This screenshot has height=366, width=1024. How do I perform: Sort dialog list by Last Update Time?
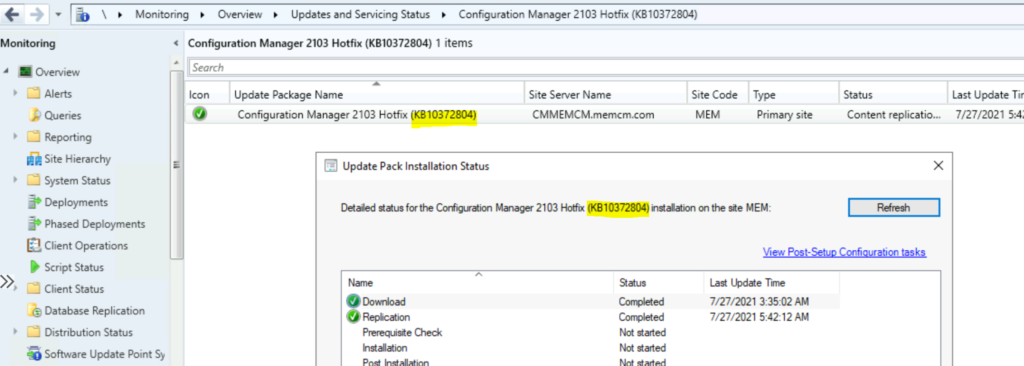[x=771, y=283]
